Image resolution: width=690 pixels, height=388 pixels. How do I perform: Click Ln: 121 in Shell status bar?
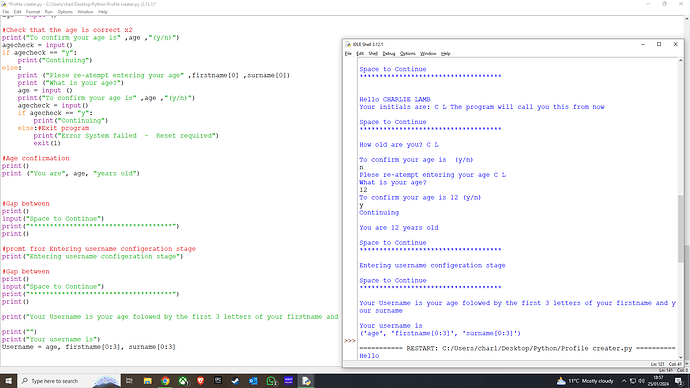[657, 364]
